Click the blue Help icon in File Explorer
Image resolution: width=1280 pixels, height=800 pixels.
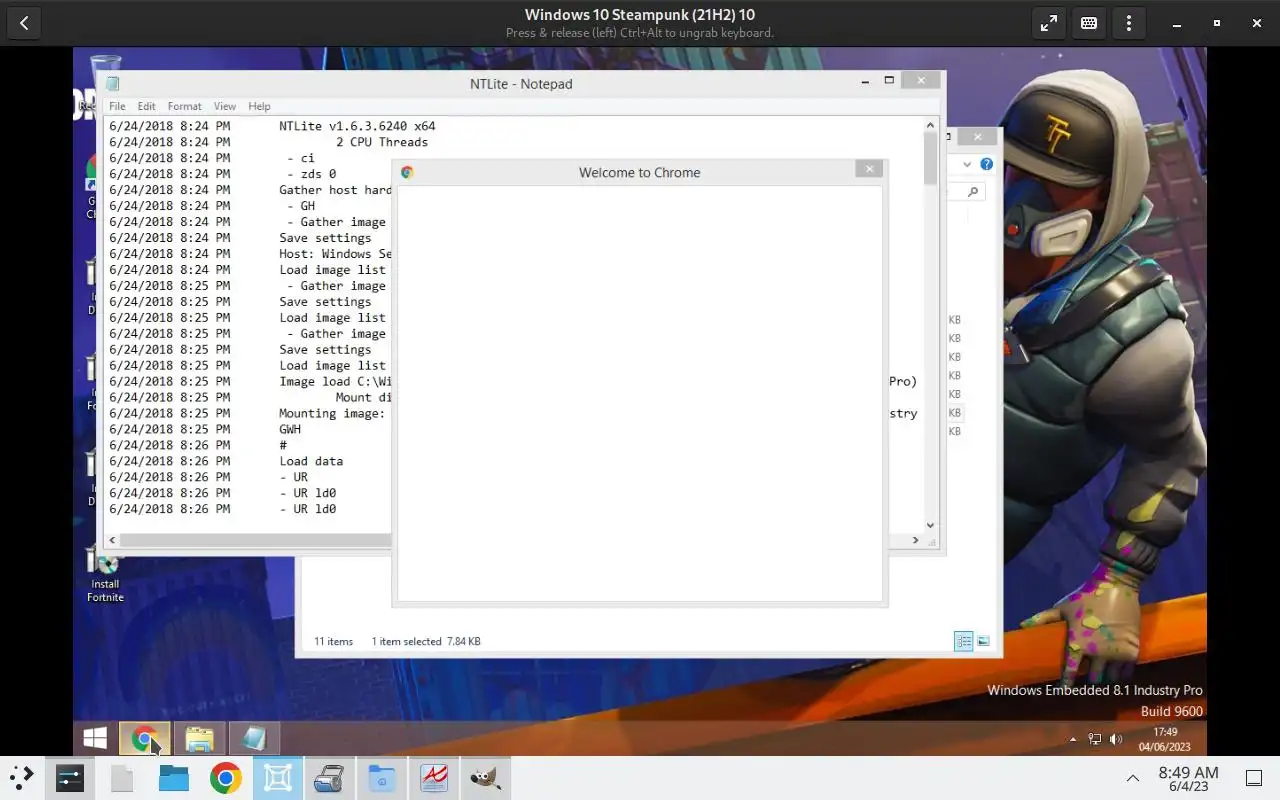[x=986, y=164]
